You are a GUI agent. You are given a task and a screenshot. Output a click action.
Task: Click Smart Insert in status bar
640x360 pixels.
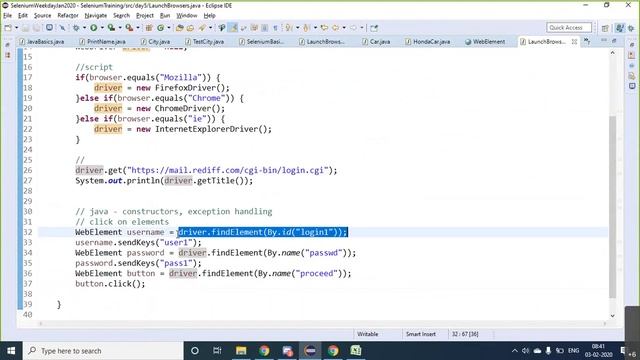pos(420,334)
